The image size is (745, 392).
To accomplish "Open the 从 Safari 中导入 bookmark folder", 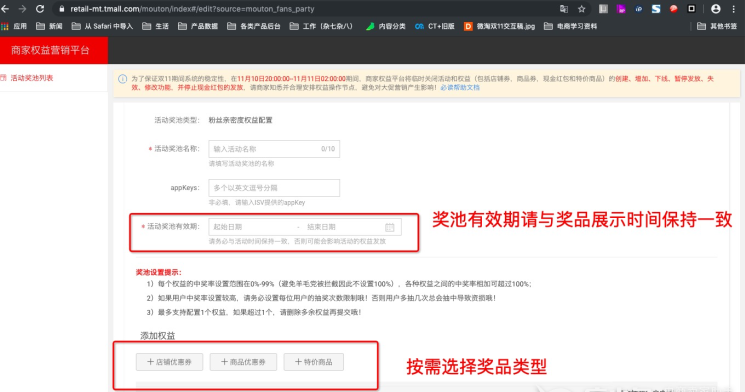I will tap(102, 26).
